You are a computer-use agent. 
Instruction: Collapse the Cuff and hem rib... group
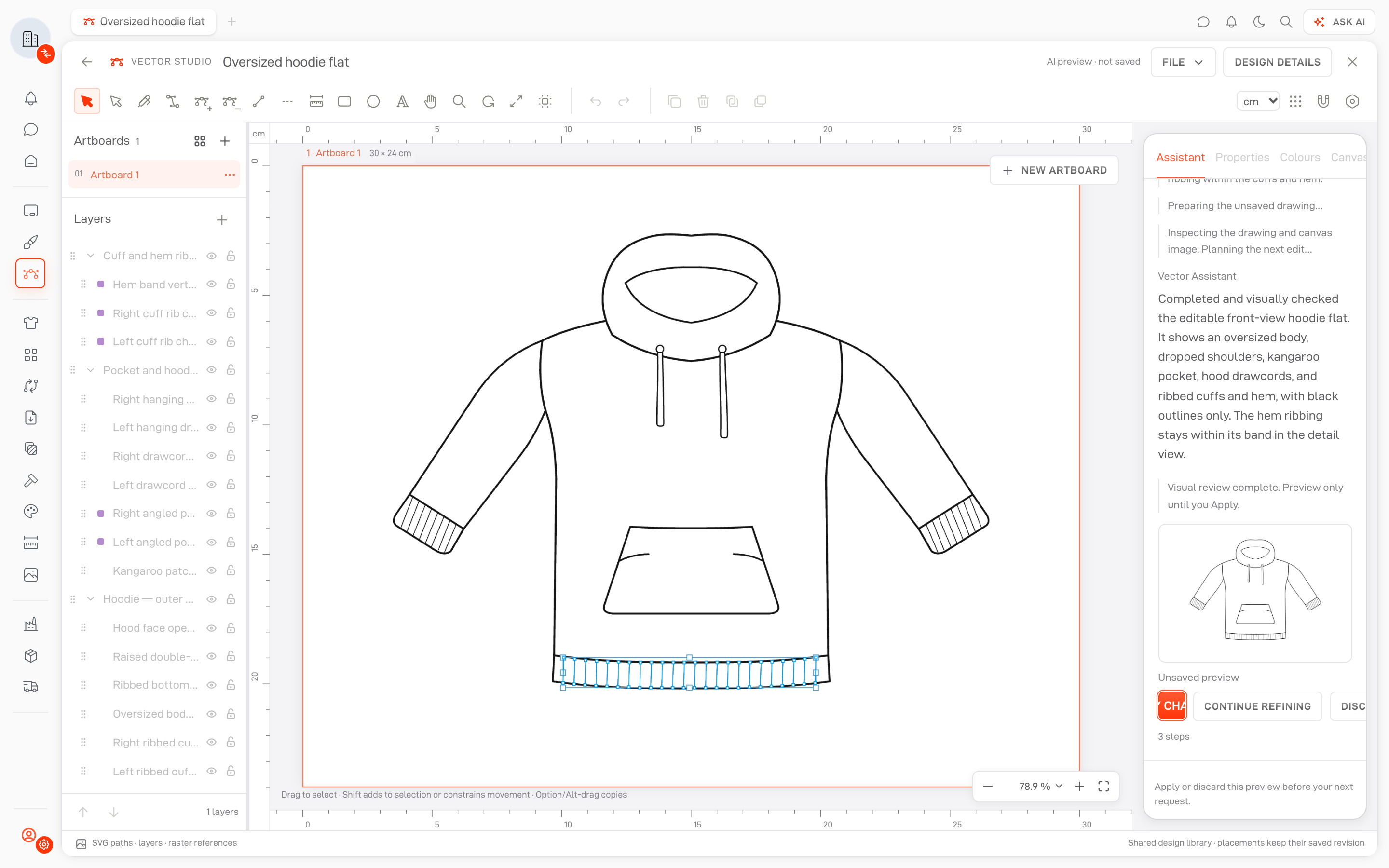pyautogui.click(x=91, y=256)
